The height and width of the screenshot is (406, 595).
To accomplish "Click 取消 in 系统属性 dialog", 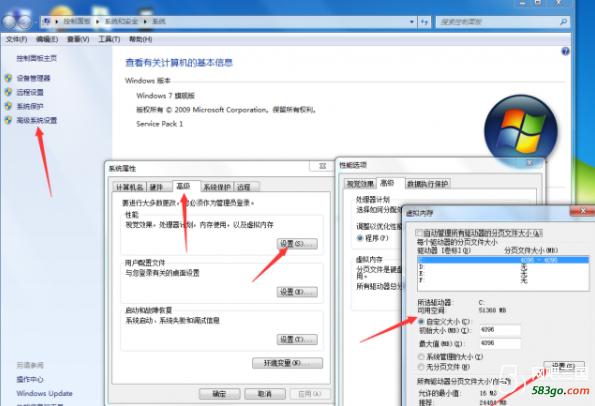I will 264,394.
